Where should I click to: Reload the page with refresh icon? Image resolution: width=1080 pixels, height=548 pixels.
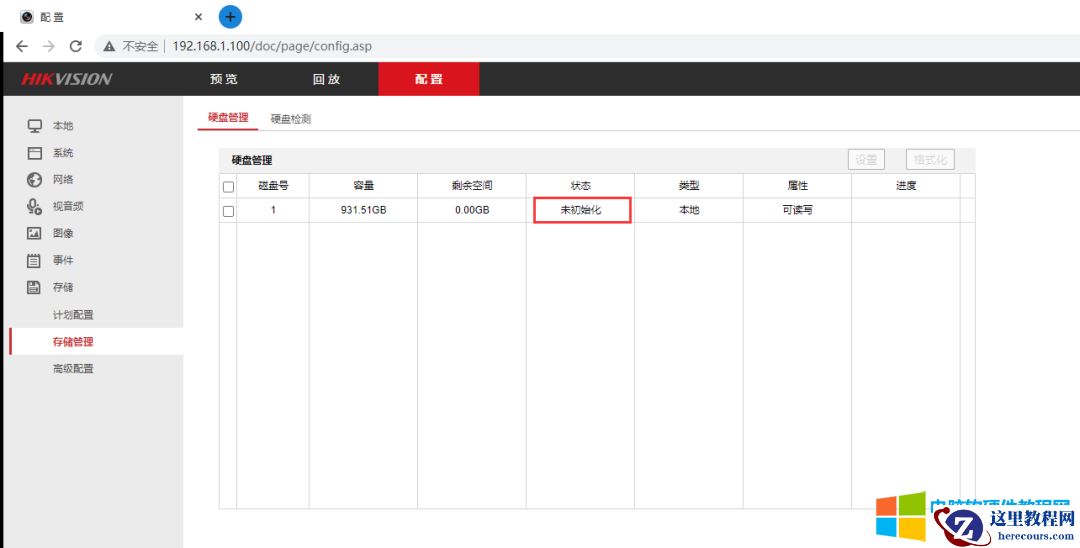(76, 46)
